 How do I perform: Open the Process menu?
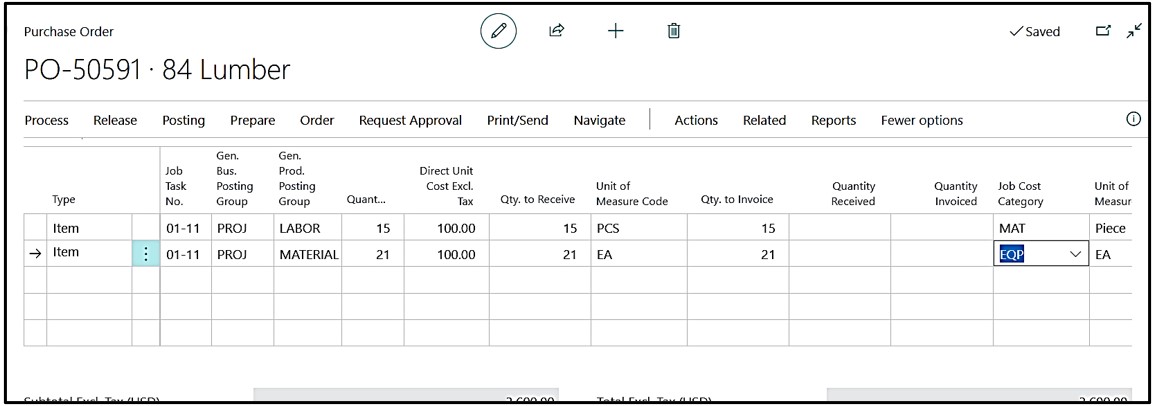click(x=47, y=120)
